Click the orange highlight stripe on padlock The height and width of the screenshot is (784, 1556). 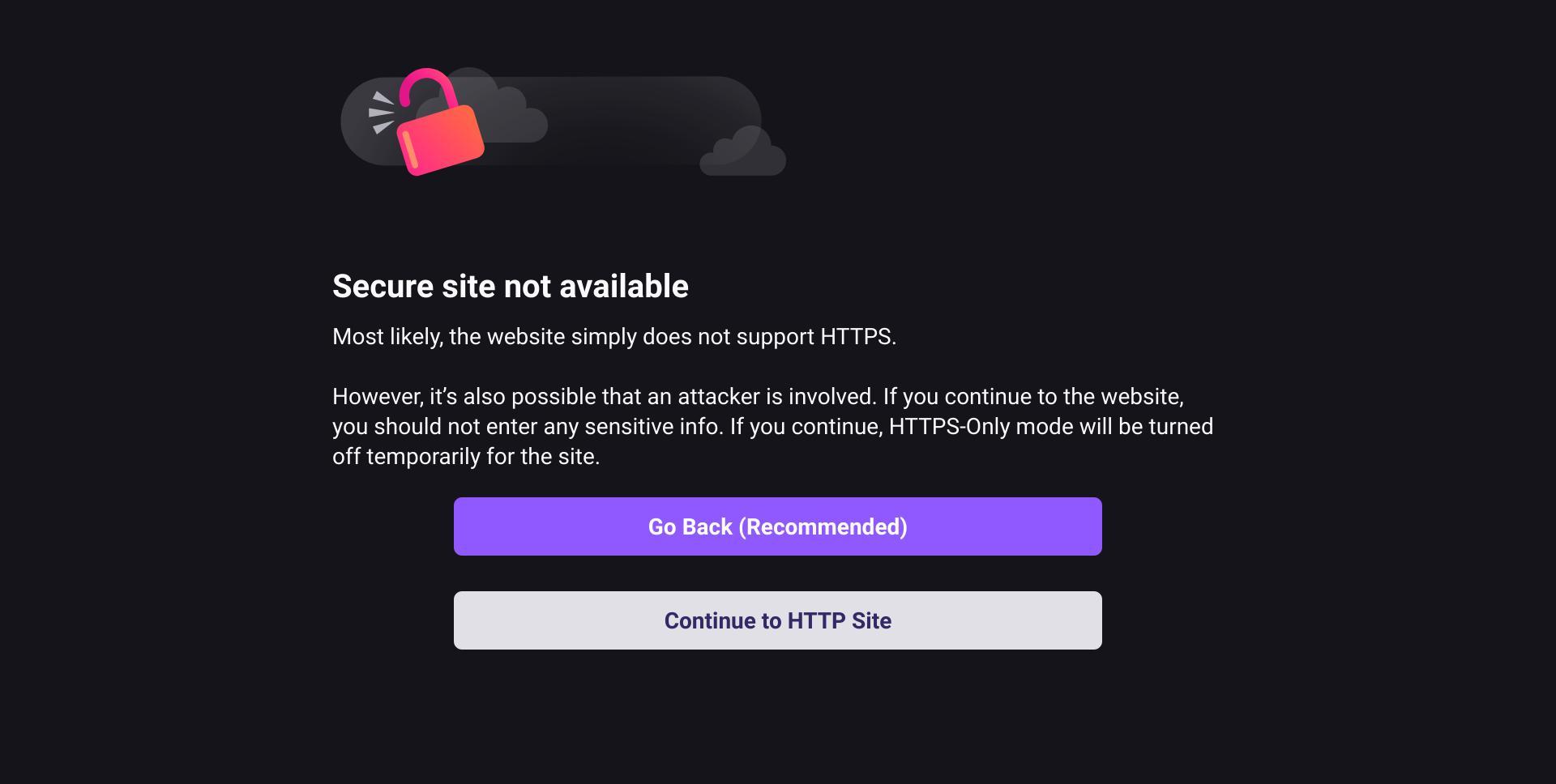[411, 151]
